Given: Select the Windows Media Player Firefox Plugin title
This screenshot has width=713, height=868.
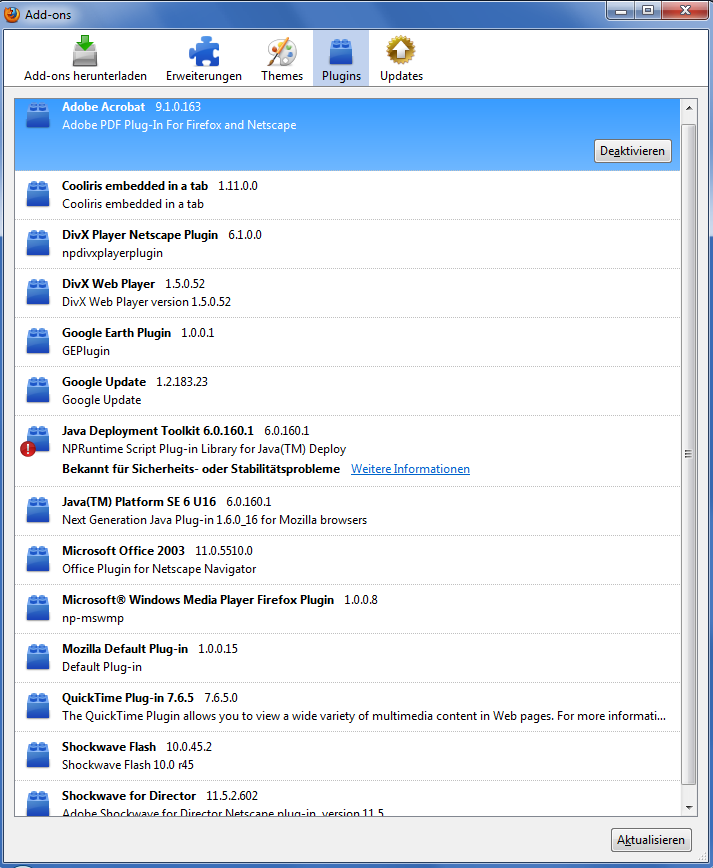Looking at the screenshot, I should [x=198, y=600].
